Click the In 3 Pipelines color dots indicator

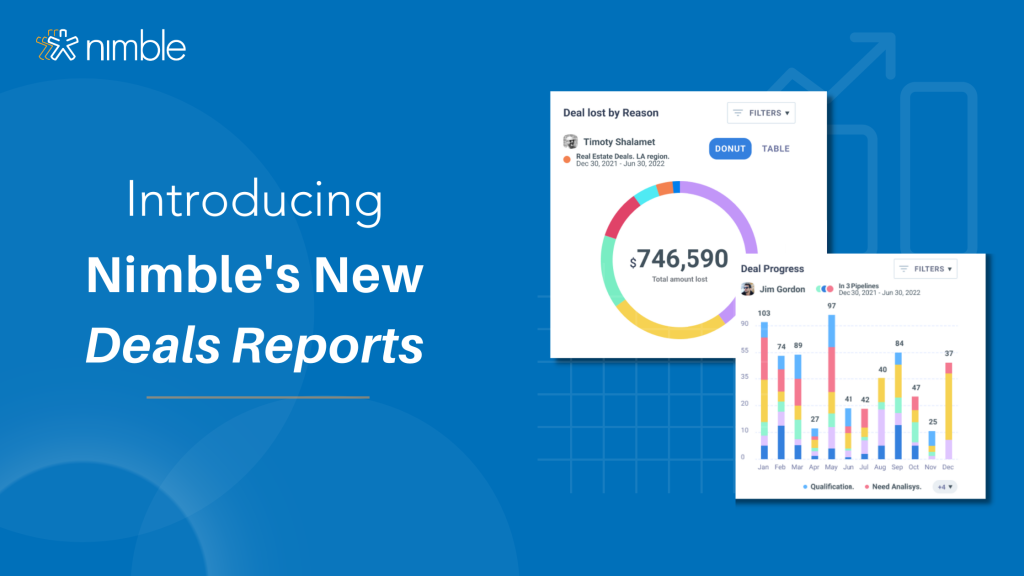coord(824,288)
